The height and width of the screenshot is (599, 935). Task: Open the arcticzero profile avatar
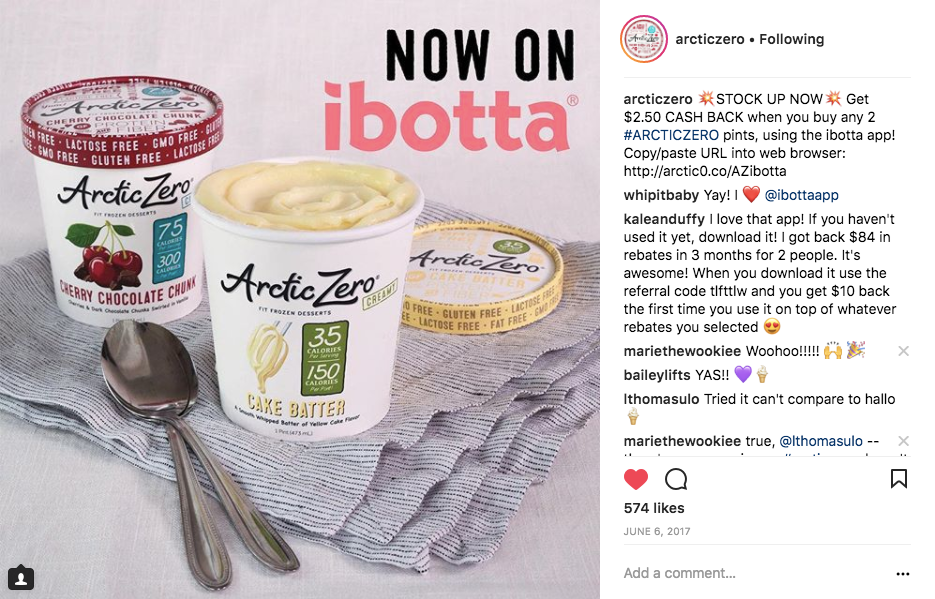[x=644, y=39]
